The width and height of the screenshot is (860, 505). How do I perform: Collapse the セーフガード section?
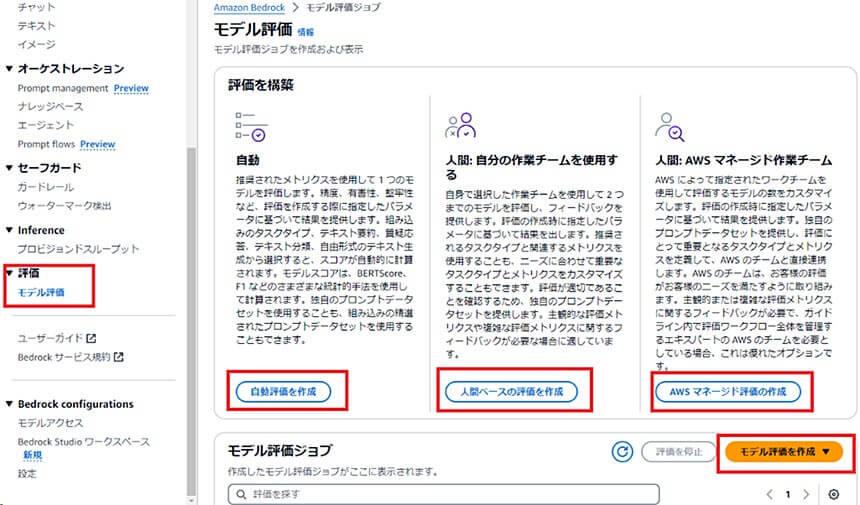(9, 167)
